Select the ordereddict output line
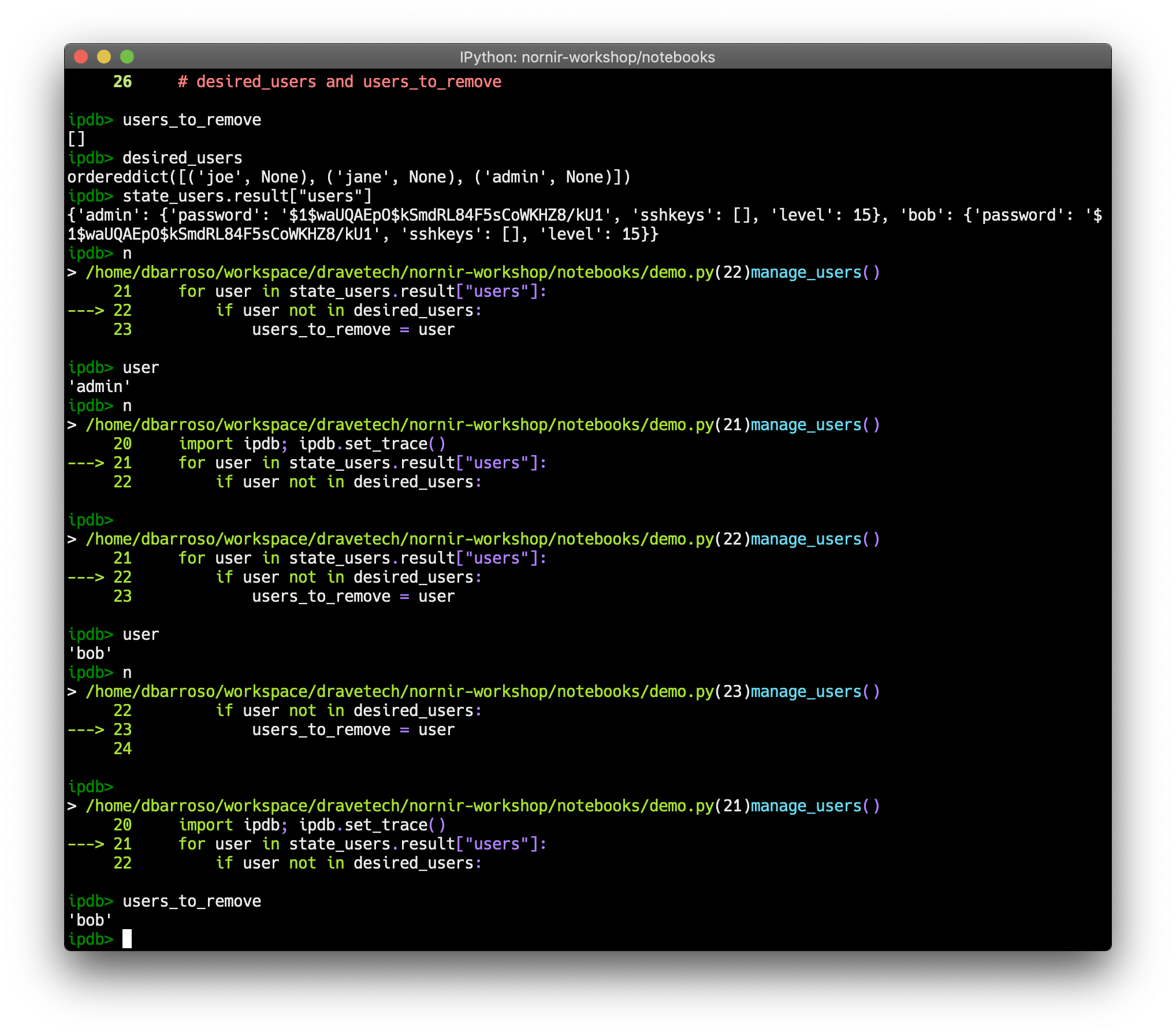 click(347, 177)
